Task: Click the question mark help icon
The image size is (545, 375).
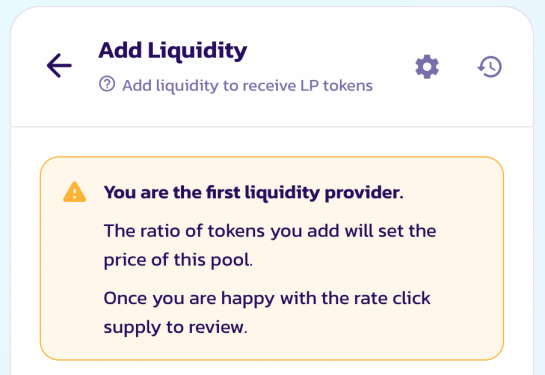Action: [x=107, y=84]
